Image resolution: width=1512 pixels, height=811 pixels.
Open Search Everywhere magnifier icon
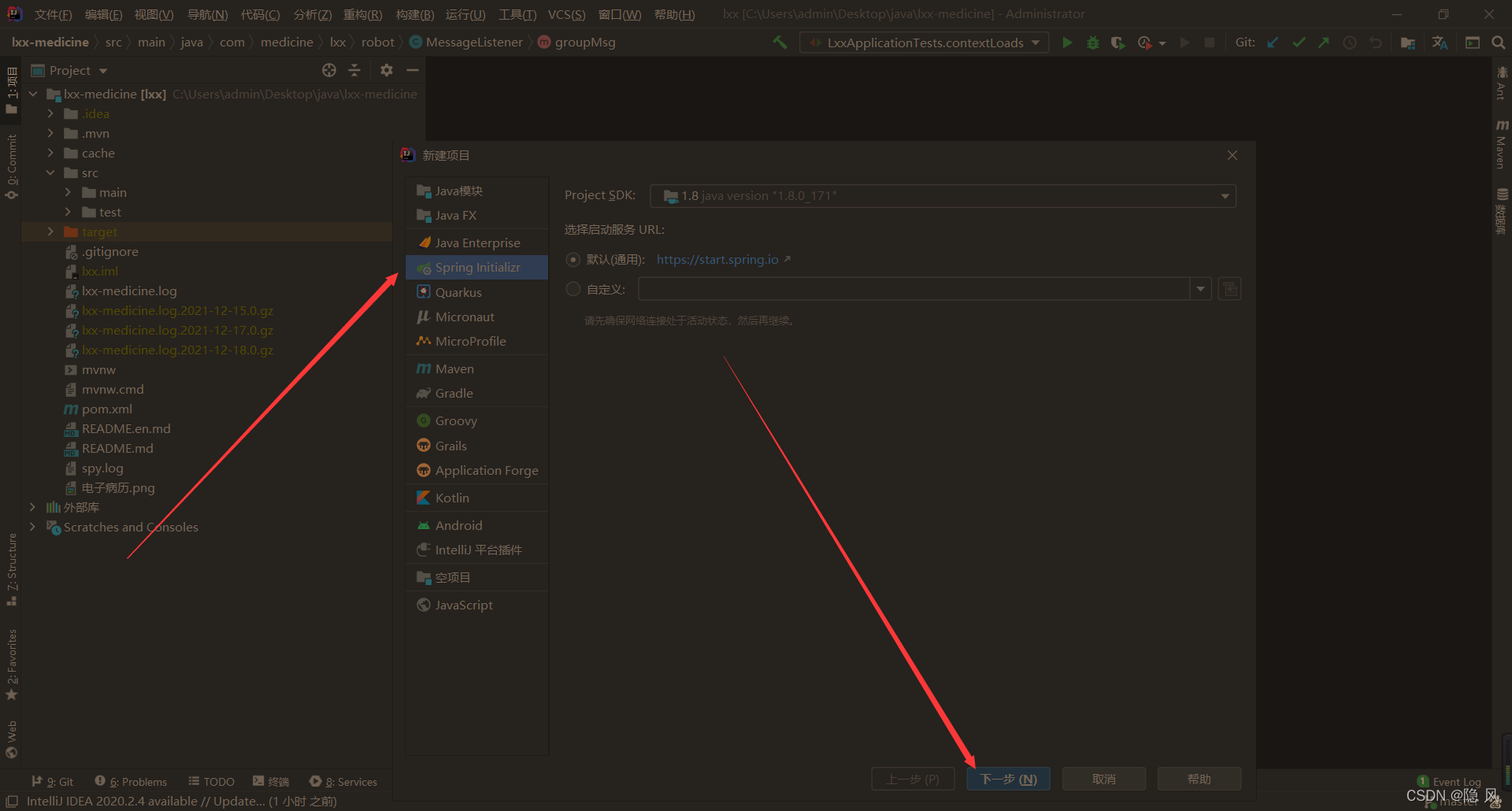(x=1498, y=43)
